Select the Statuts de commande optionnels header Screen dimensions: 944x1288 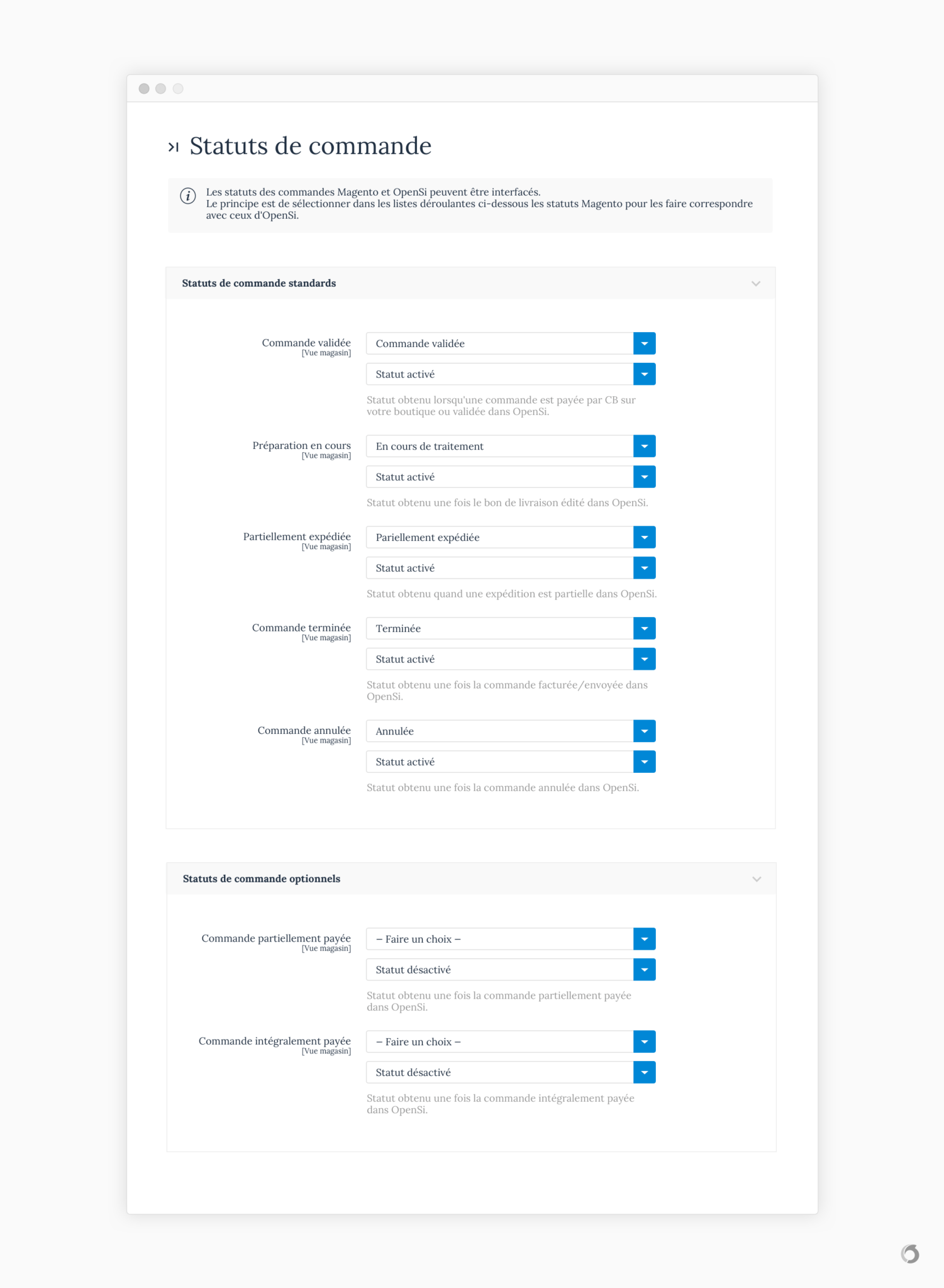262,879
